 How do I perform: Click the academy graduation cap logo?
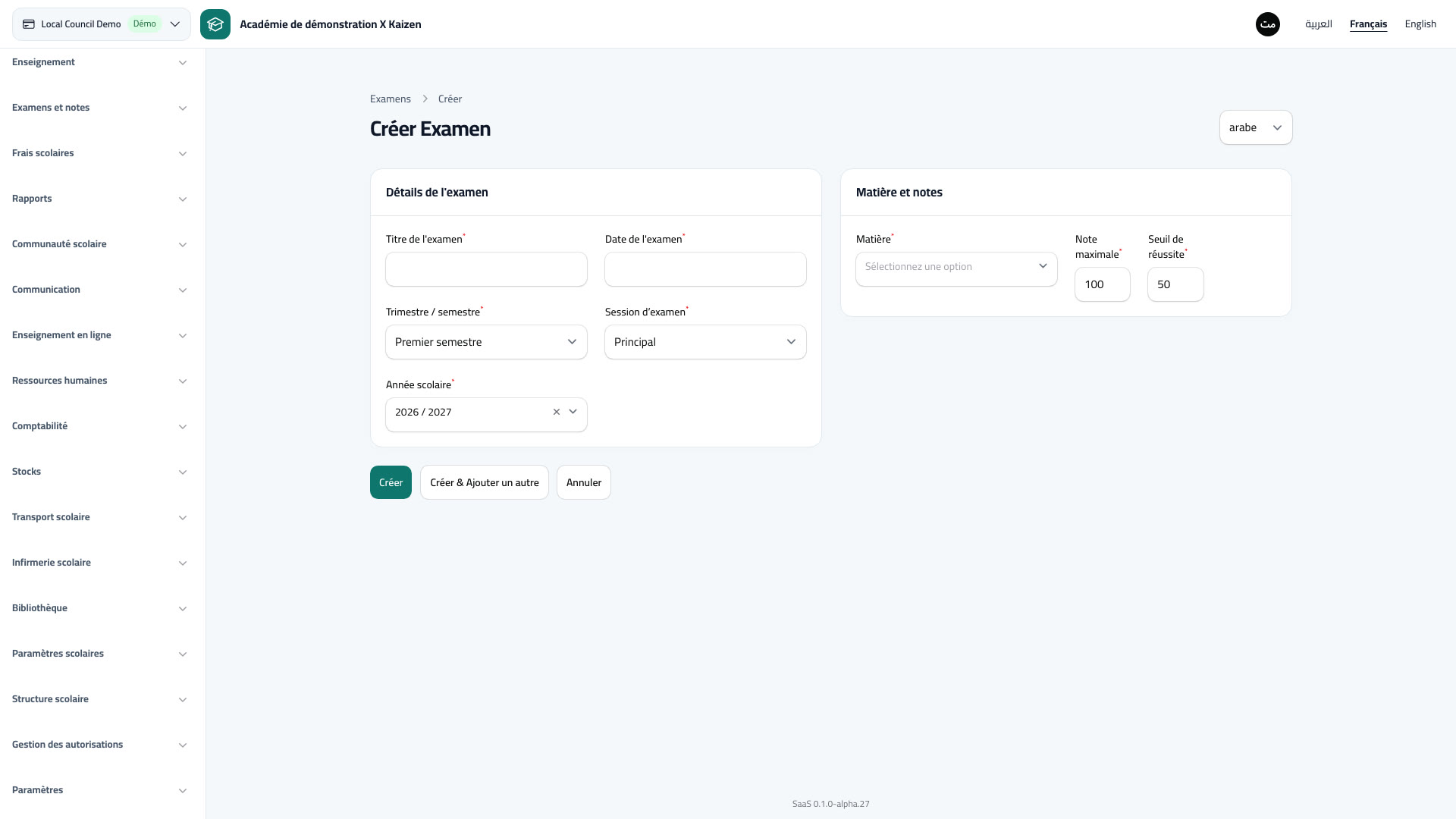215,24
